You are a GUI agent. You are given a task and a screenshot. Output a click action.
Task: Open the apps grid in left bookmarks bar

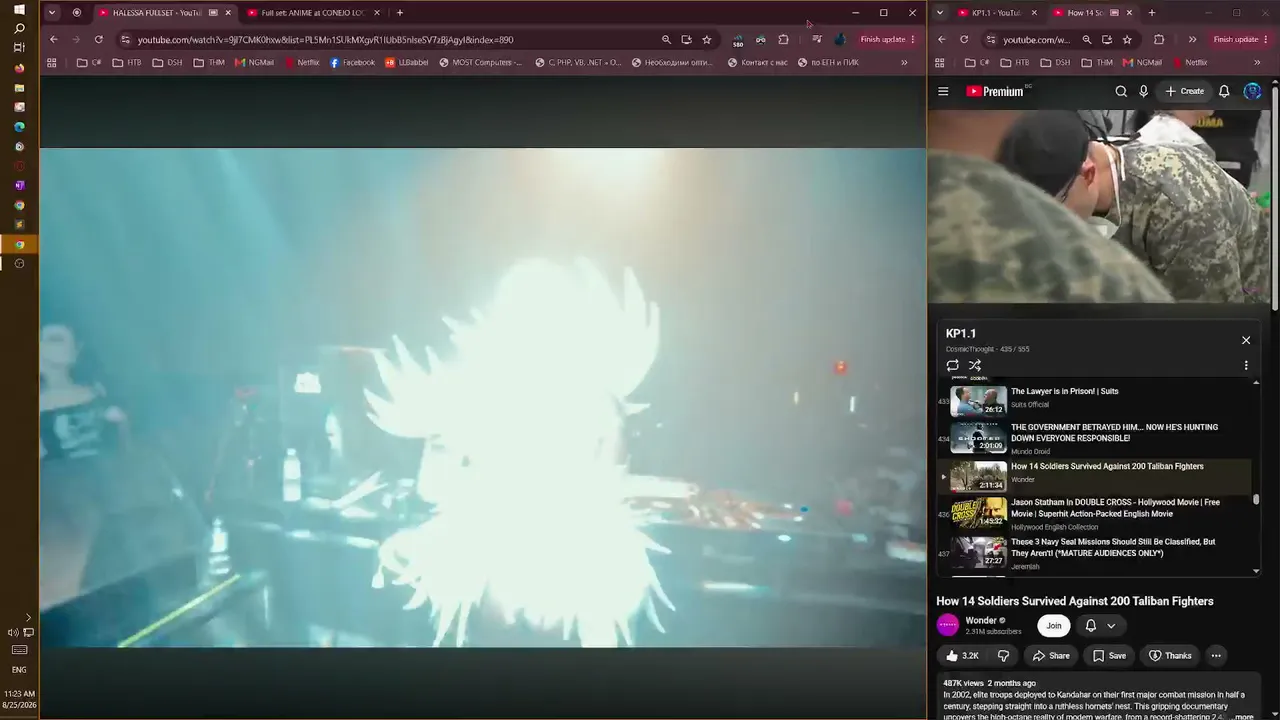coord(52,63)
